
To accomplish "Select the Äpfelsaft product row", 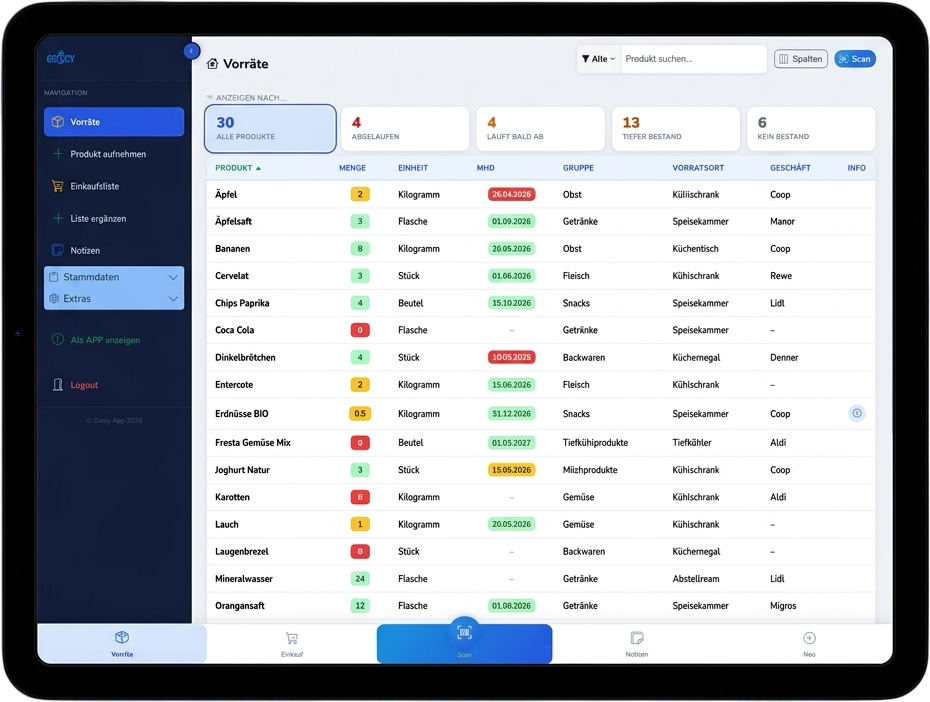I will [540, 222].
